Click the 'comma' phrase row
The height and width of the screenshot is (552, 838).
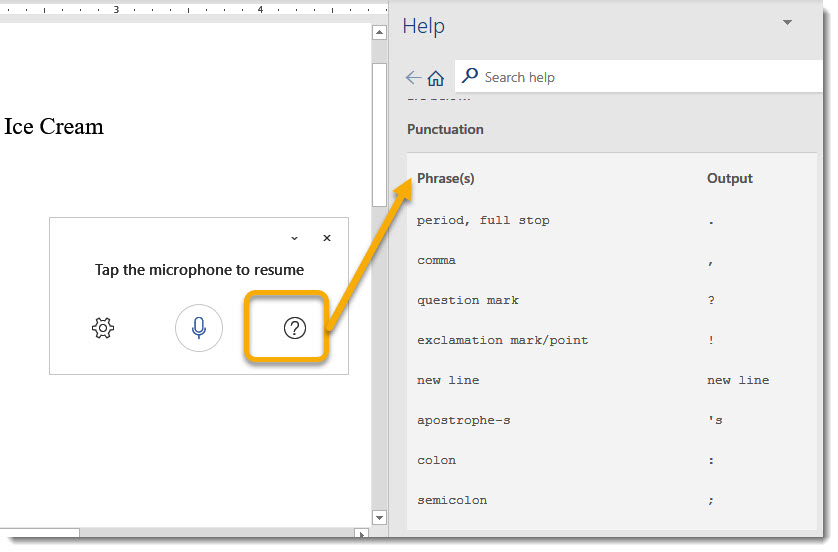[x=436, y=260]
